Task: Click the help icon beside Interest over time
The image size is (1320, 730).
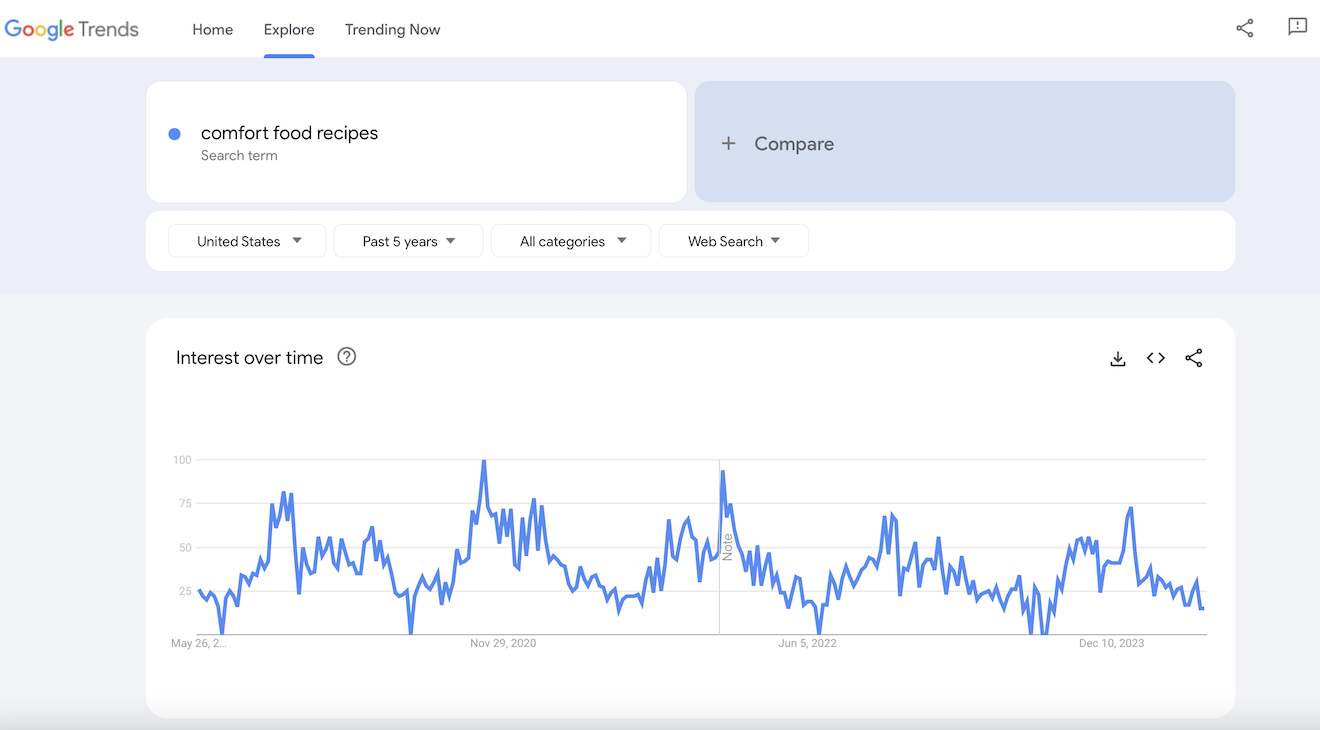Action: (347, 357)
